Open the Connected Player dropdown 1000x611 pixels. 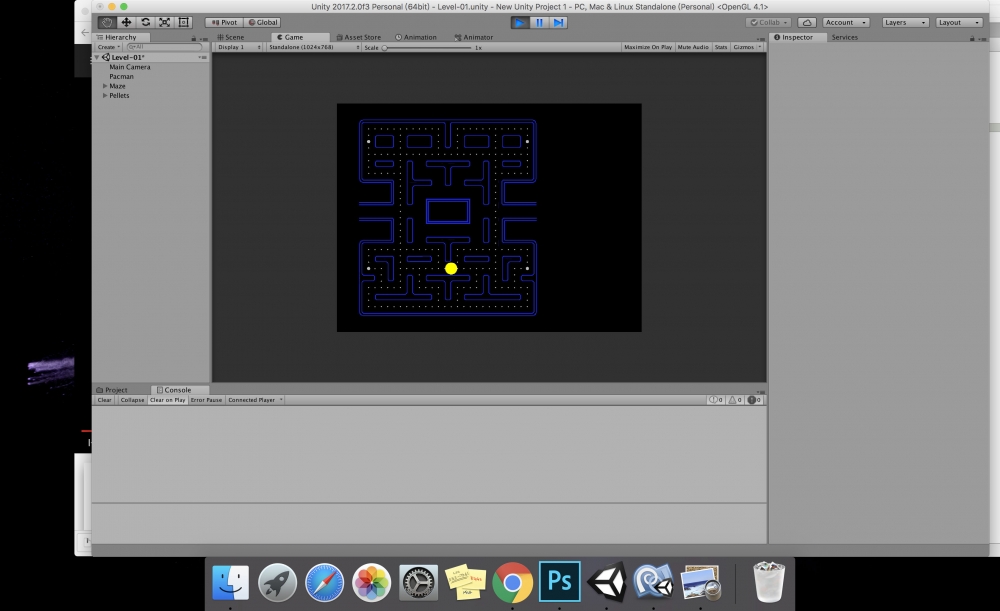pyautogui.click(x=255, y=400)
